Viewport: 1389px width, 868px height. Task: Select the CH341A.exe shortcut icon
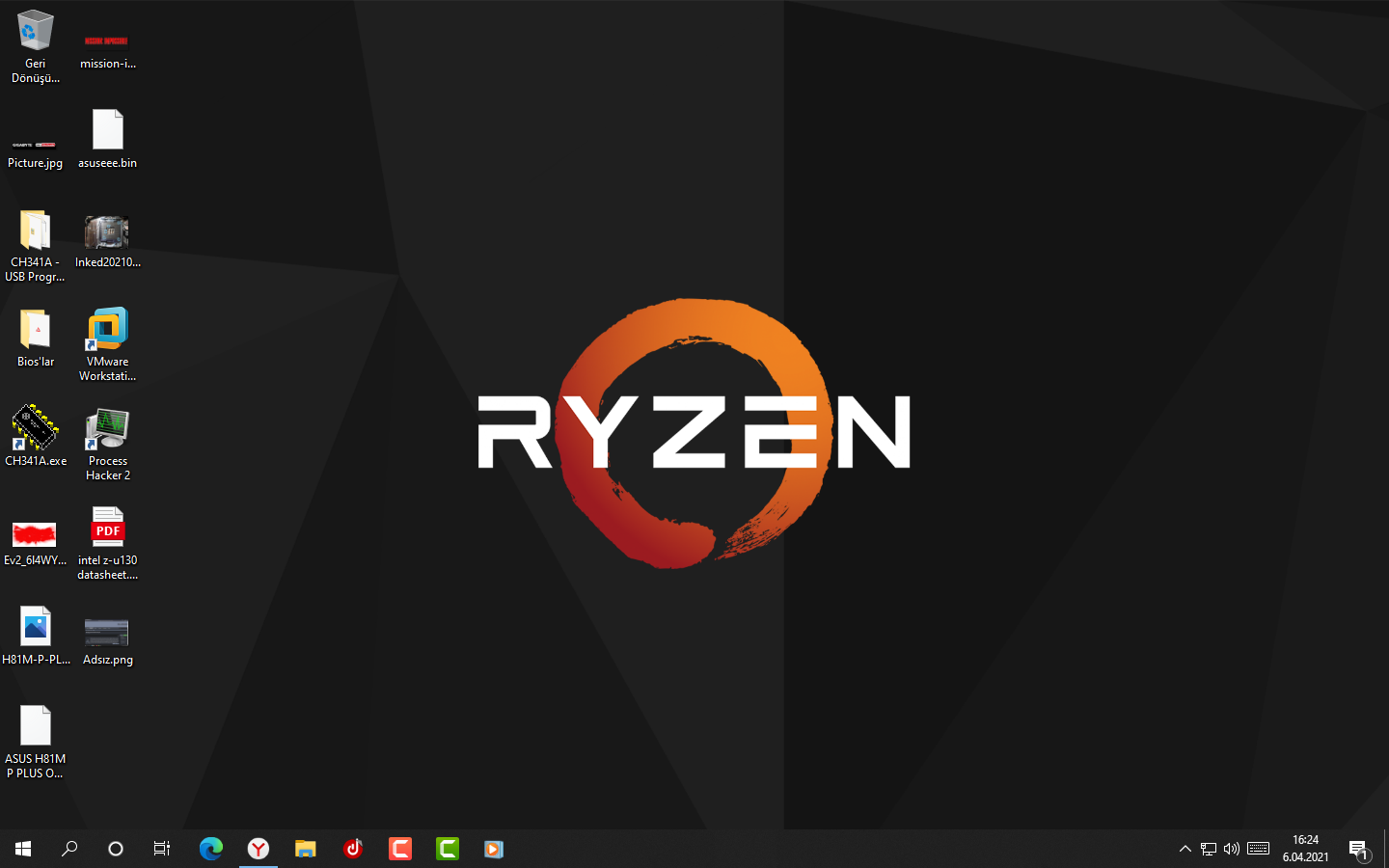coord(36,437)
